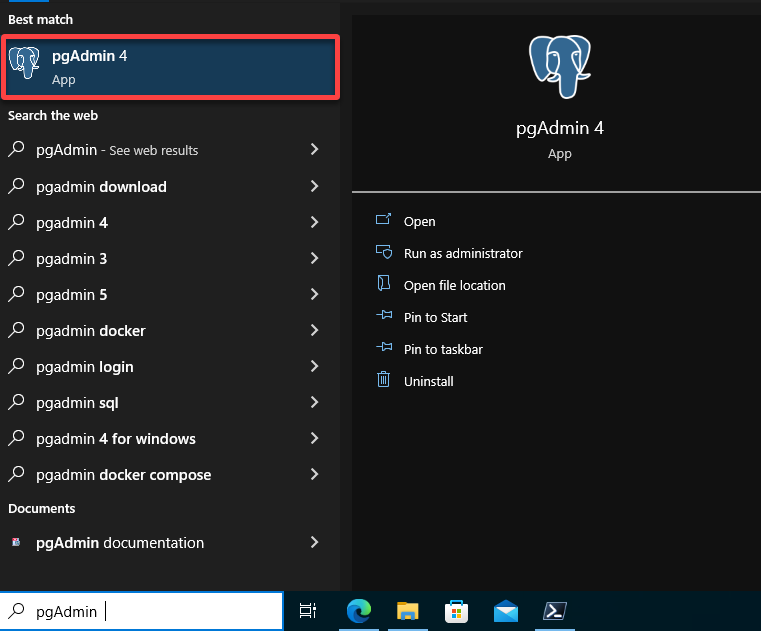Screen dimensions: 761x631
Task: Click the Pin to Start pin icon
Action: 384,316
